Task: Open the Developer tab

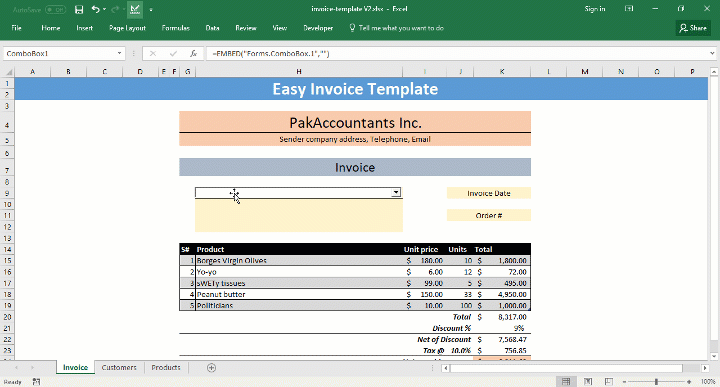Action: pos(318,28)
